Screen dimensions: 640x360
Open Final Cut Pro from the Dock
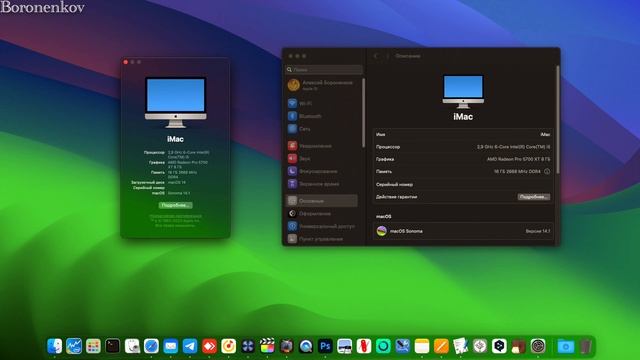267,347
